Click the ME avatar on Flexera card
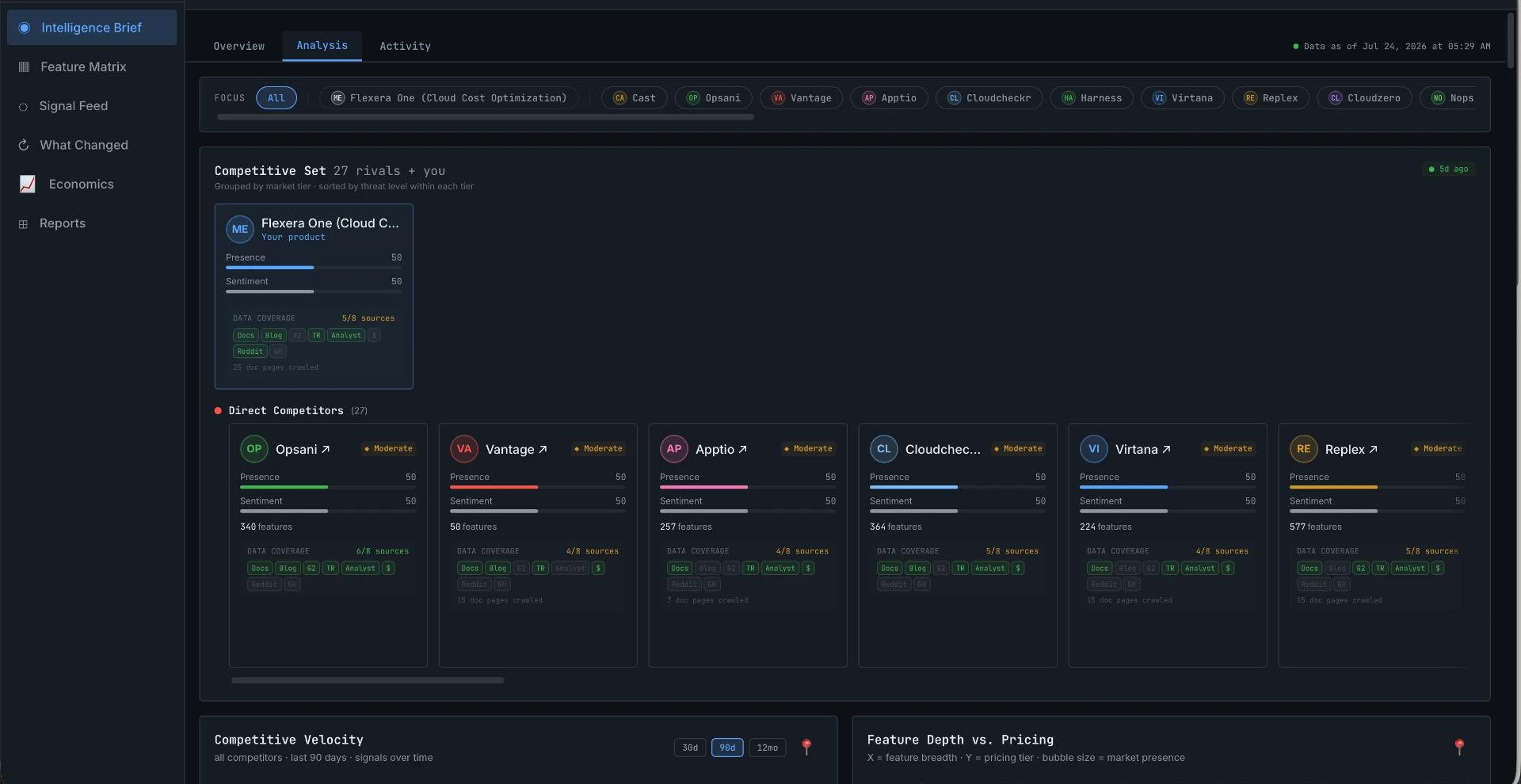The height and width of the screenshot is (784, 1521). click(240, 230)
